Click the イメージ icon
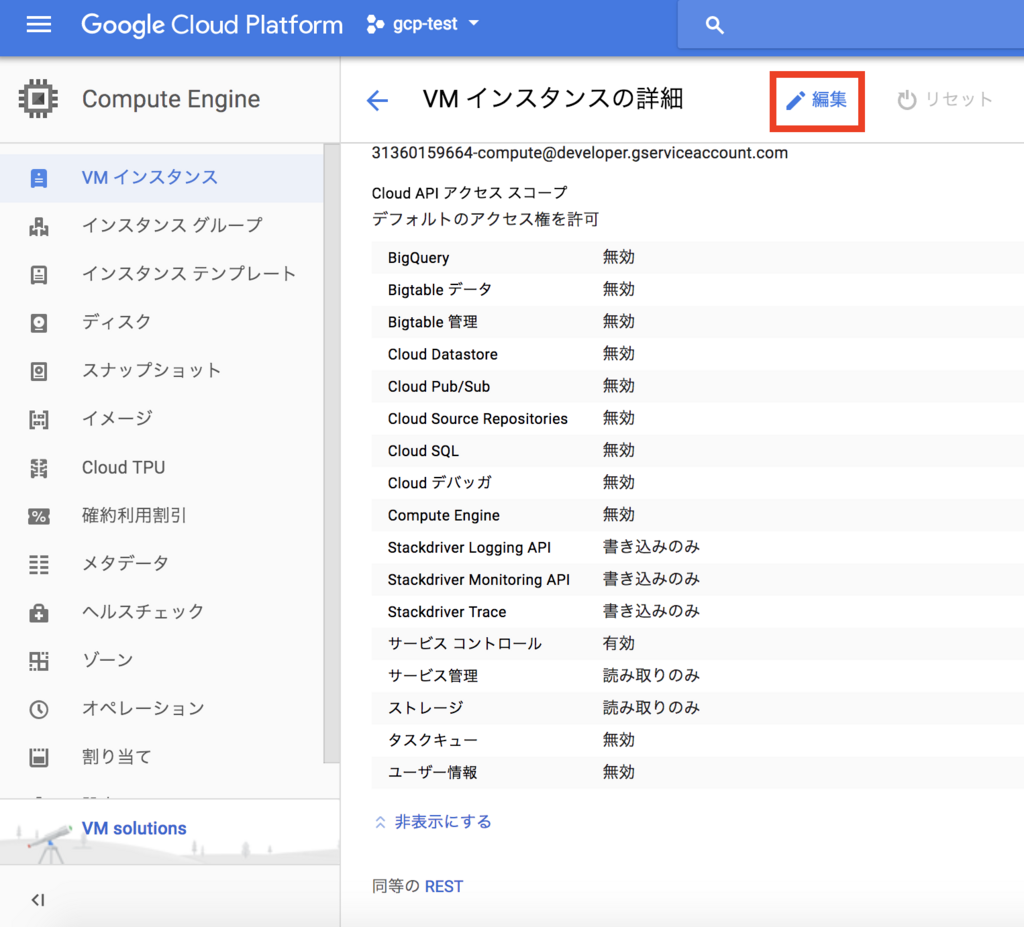Viewport: 1024px width, 927px height. [39, 419]
